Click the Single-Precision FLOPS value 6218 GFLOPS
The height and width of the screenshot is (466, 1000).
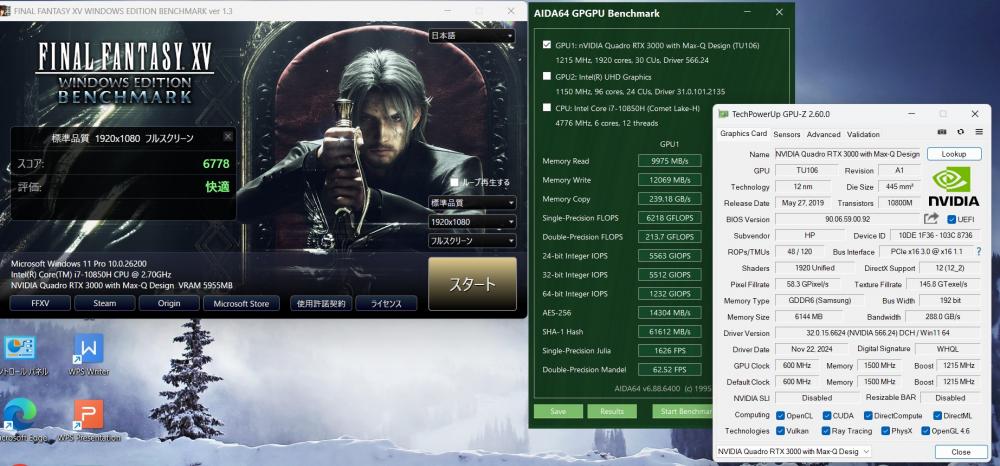click(x=670, y=217)
